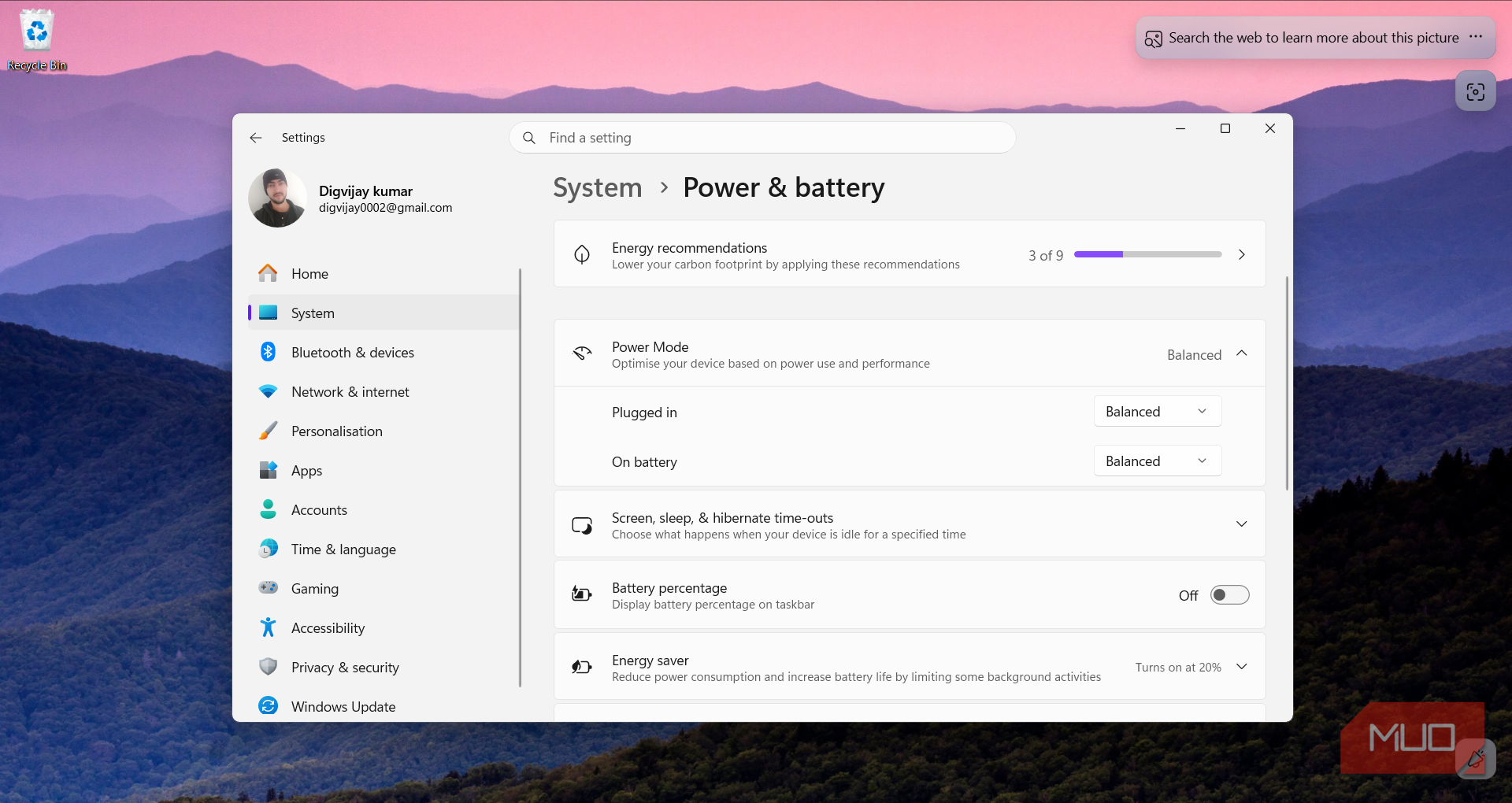Image resolution: width=1512 pixels, height=803 pixels.
Task: Collapse the Power Mode section chevron
Action: [x=1242, y=353]
